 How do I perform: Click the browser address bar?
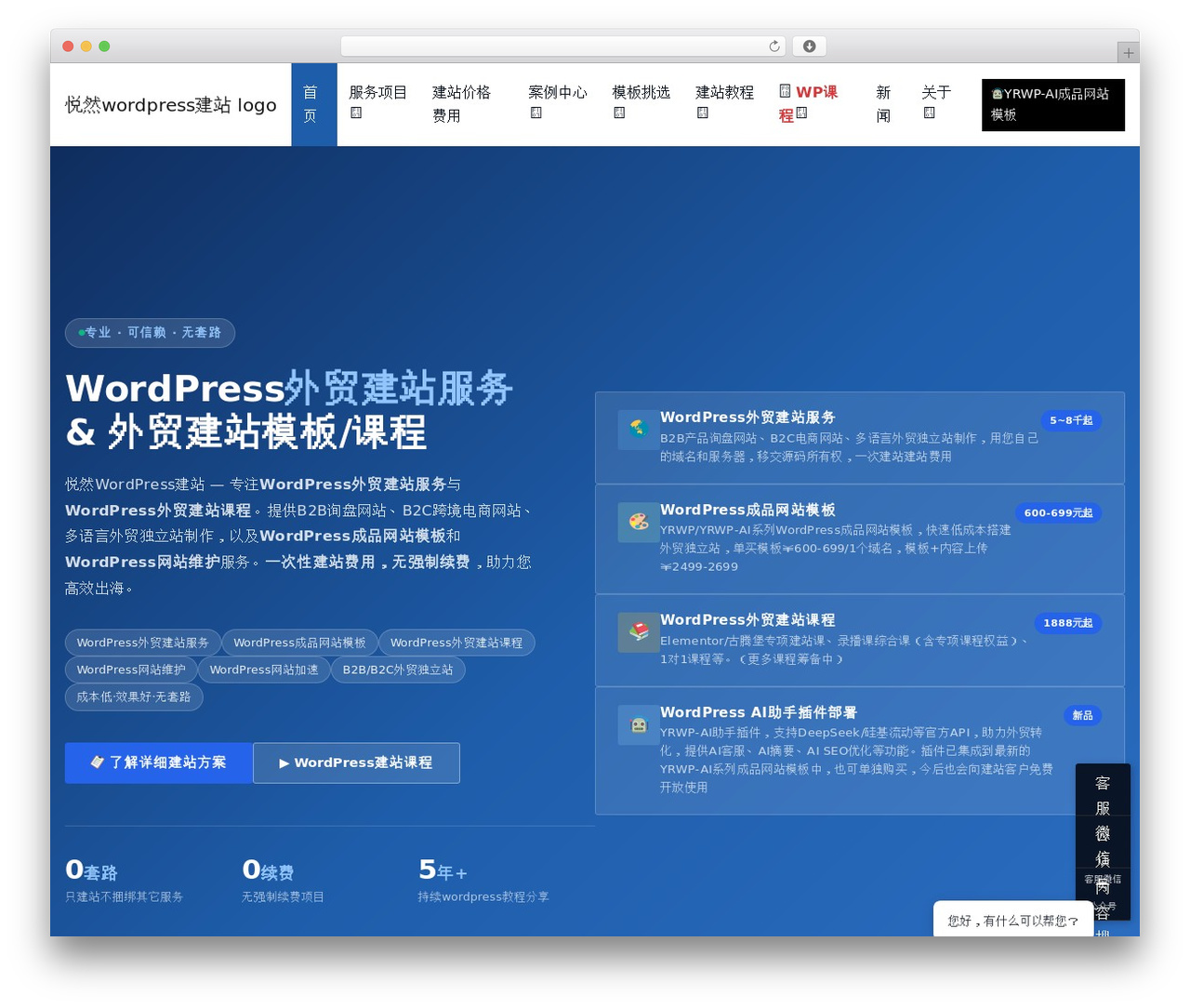563,46
